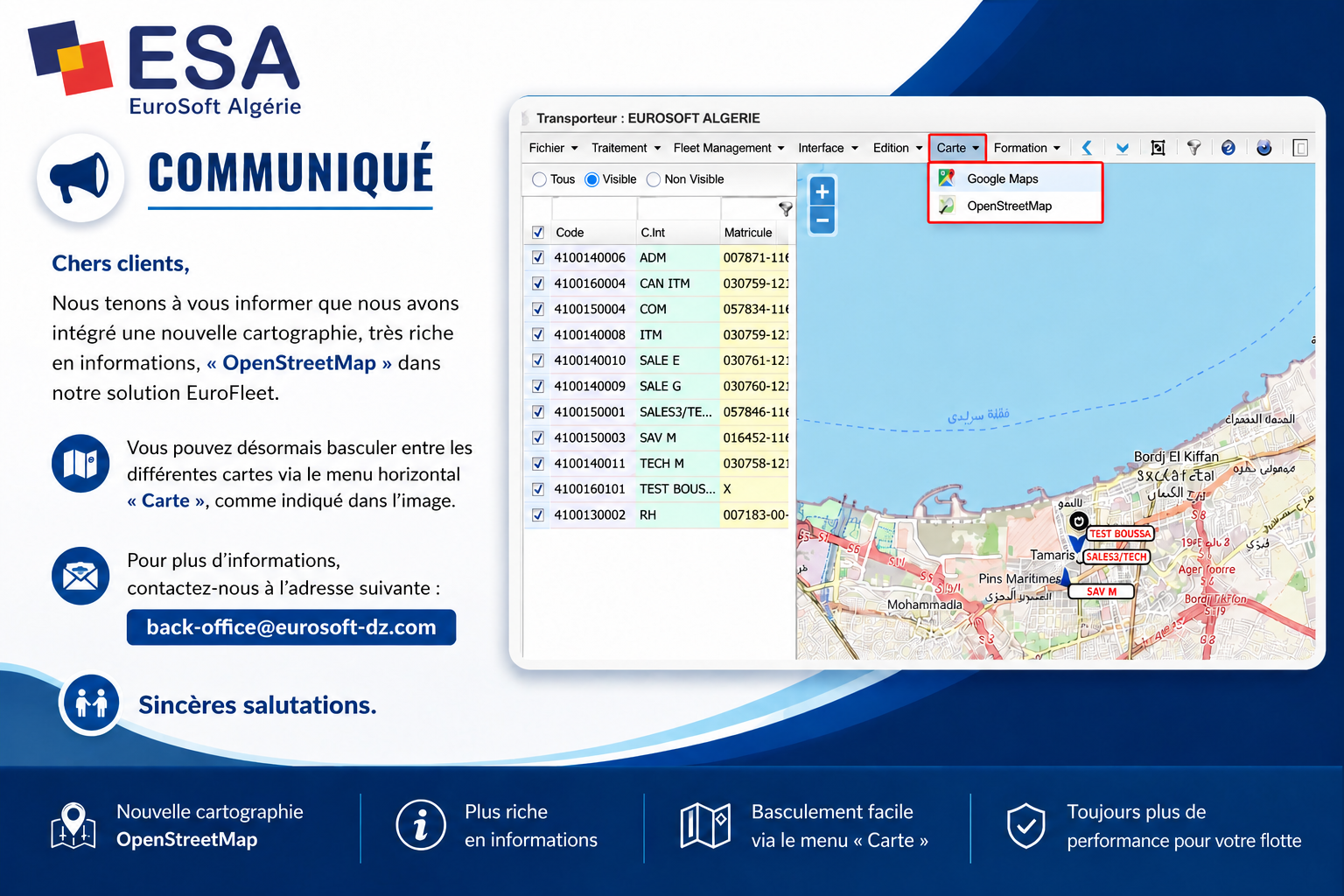This screenshot has width=1344, height=896.
Task: Choose OpenStreetMap from the Carte menu
Action: point(1015,206)
